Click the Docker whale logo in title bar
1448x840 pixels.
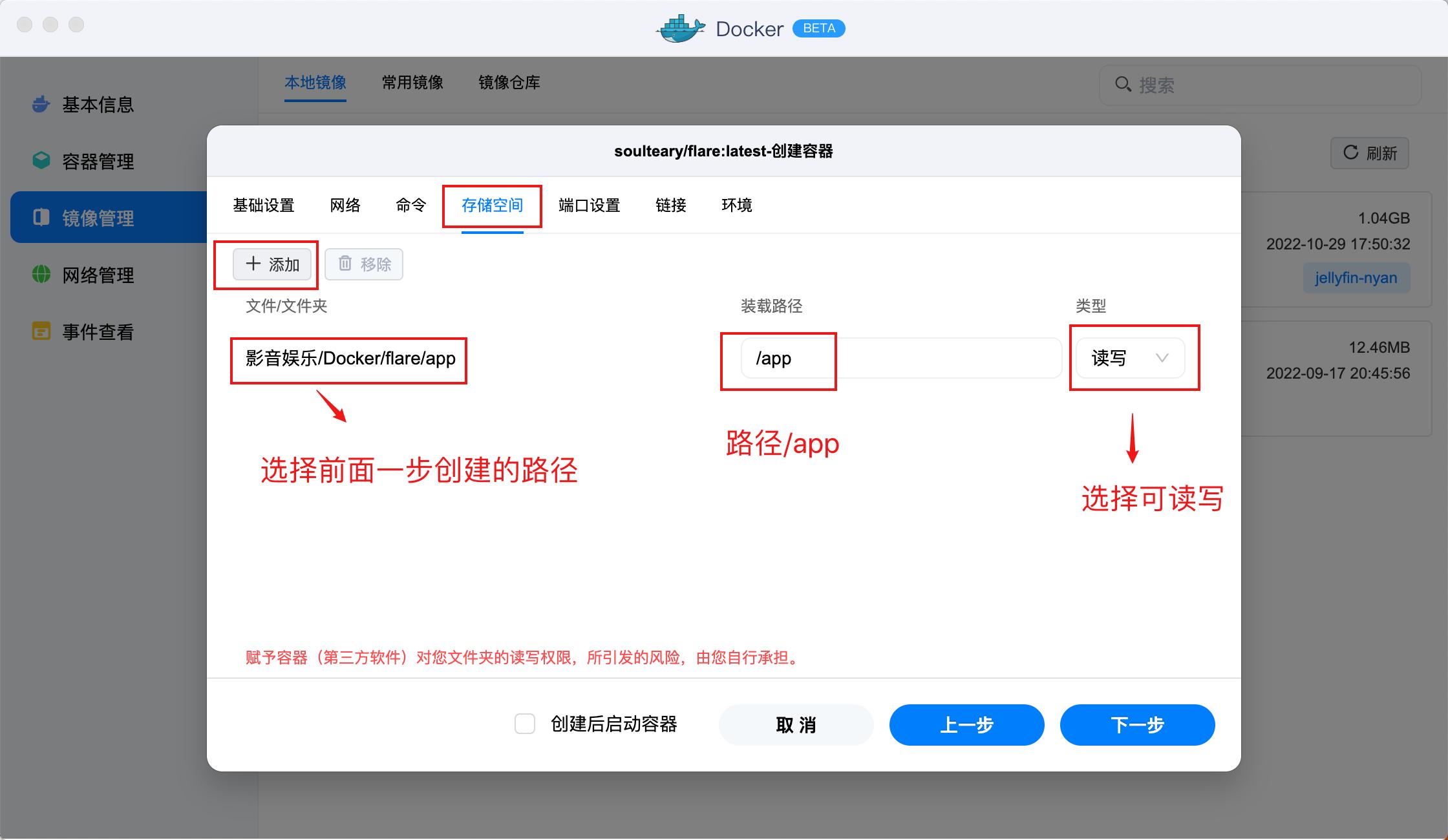(679, 28)
